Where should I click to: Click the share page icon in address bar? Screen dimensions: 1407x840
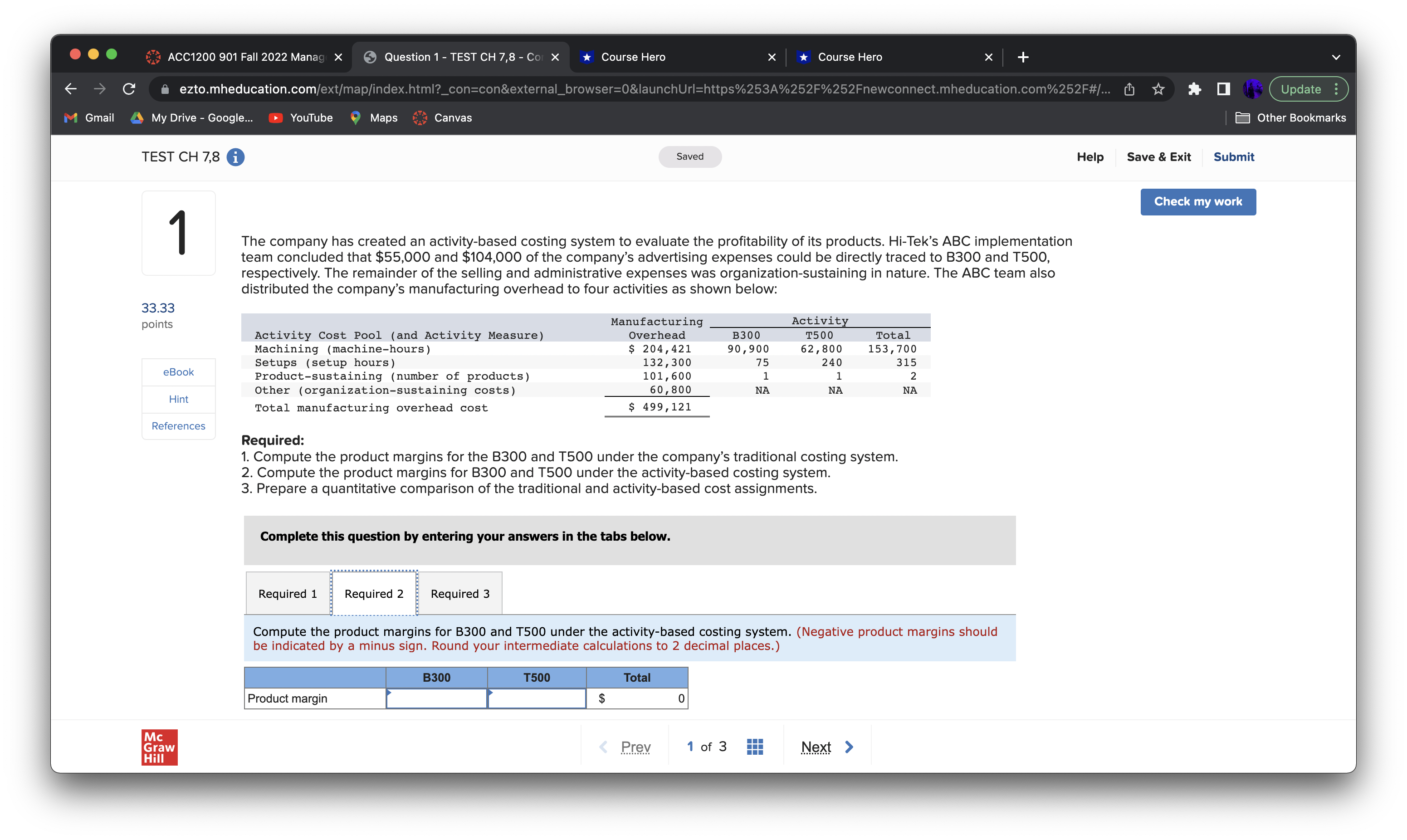point(1129,89)
